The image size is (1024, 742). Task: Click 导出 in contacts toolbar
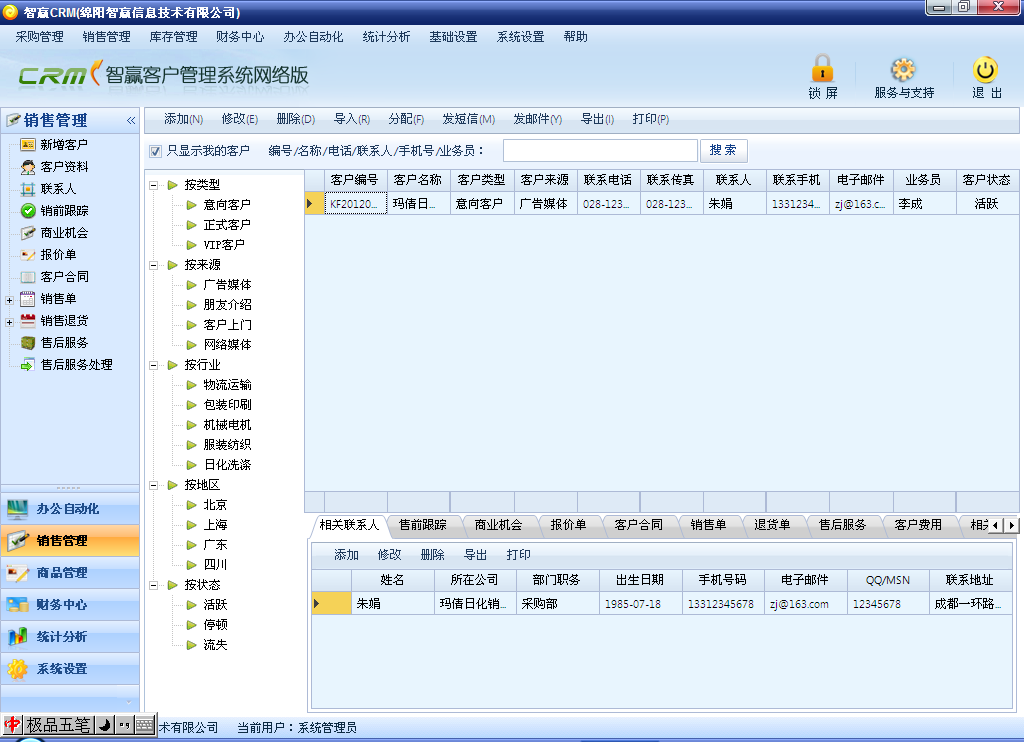[475, 555]
